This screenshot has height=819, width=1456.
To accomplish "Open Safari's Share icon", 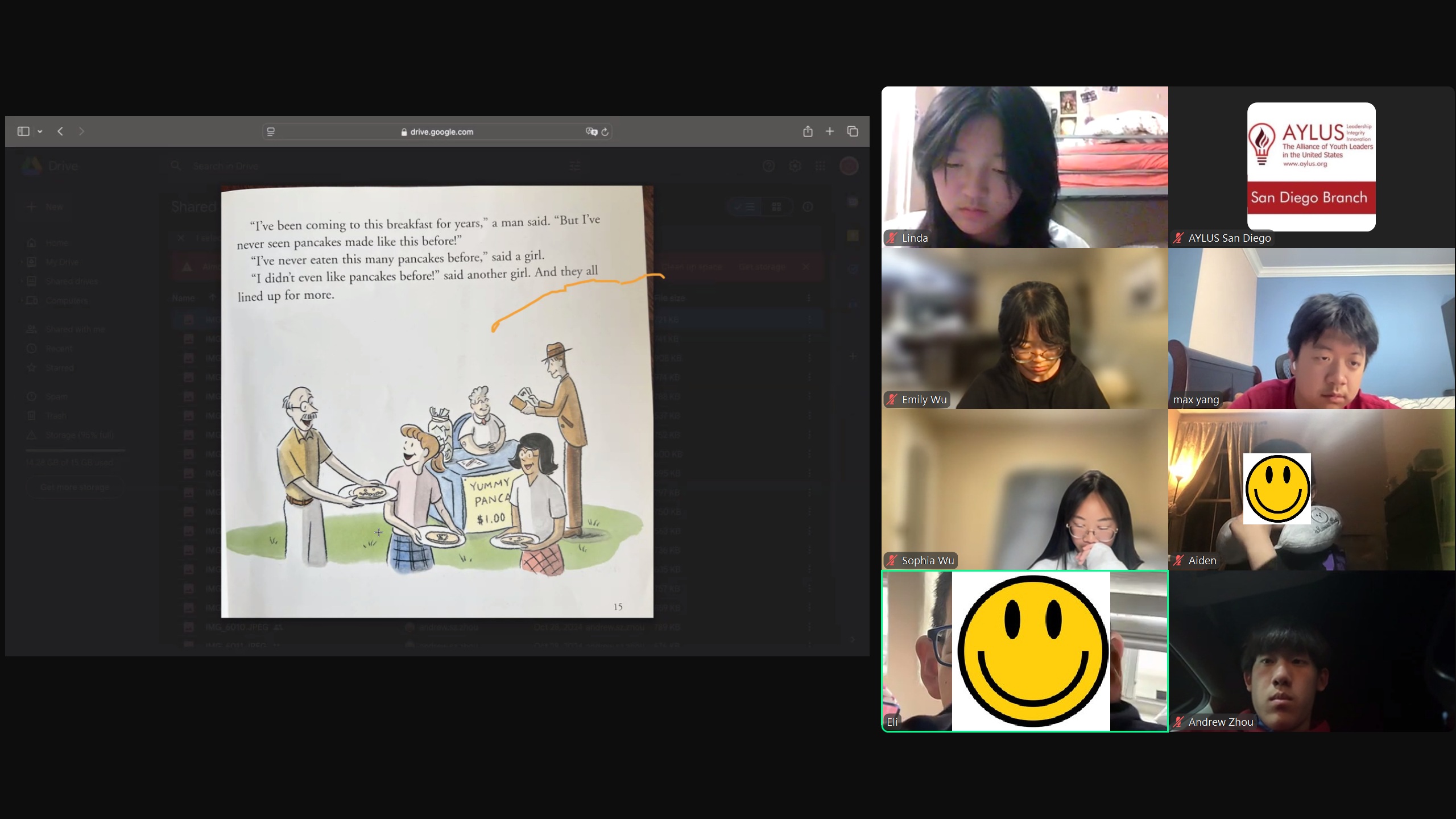I will [x=808, y=131].
